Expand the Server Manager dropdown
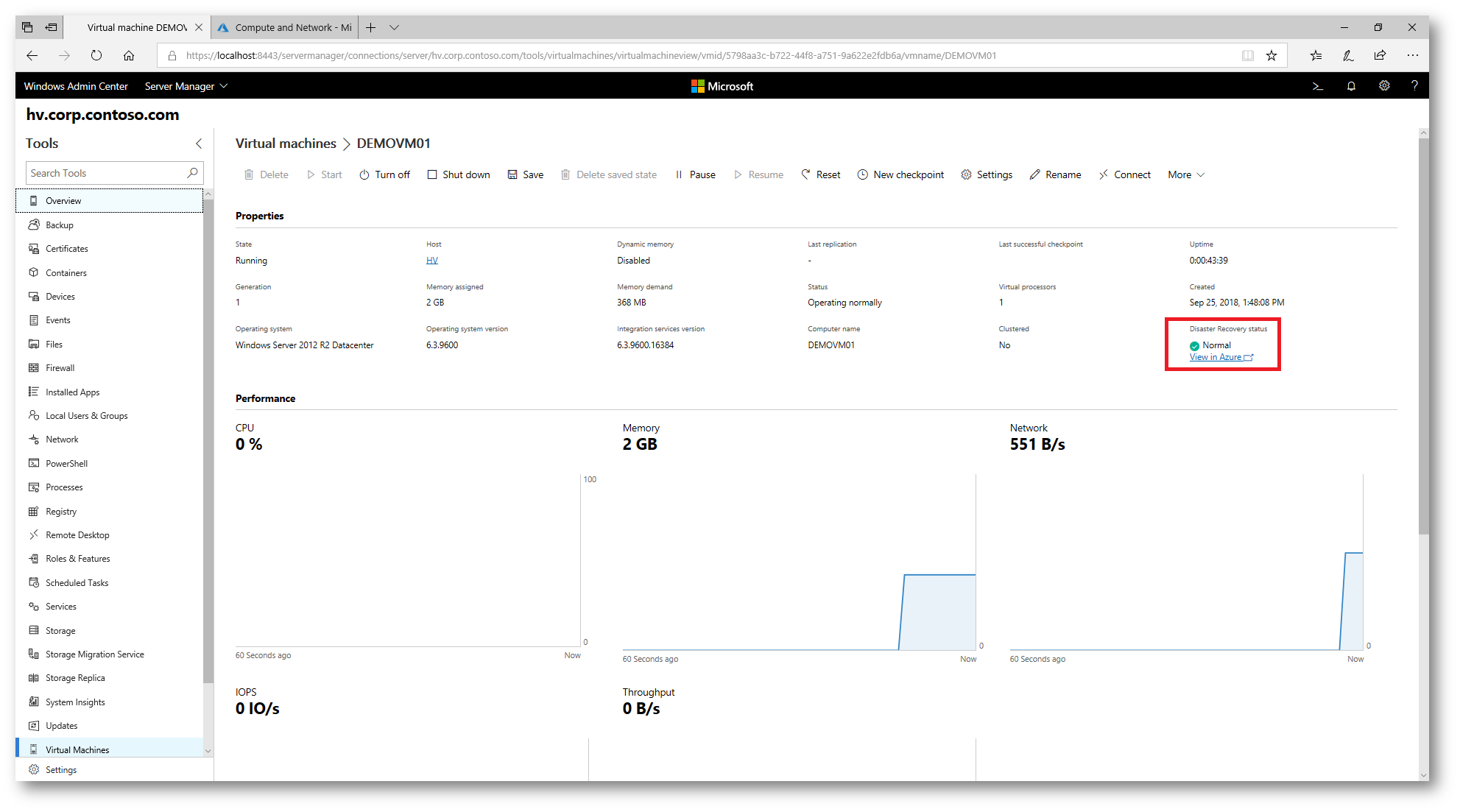Image resolution: width=1460 pixels, height=812 pixels. (186, 86)
